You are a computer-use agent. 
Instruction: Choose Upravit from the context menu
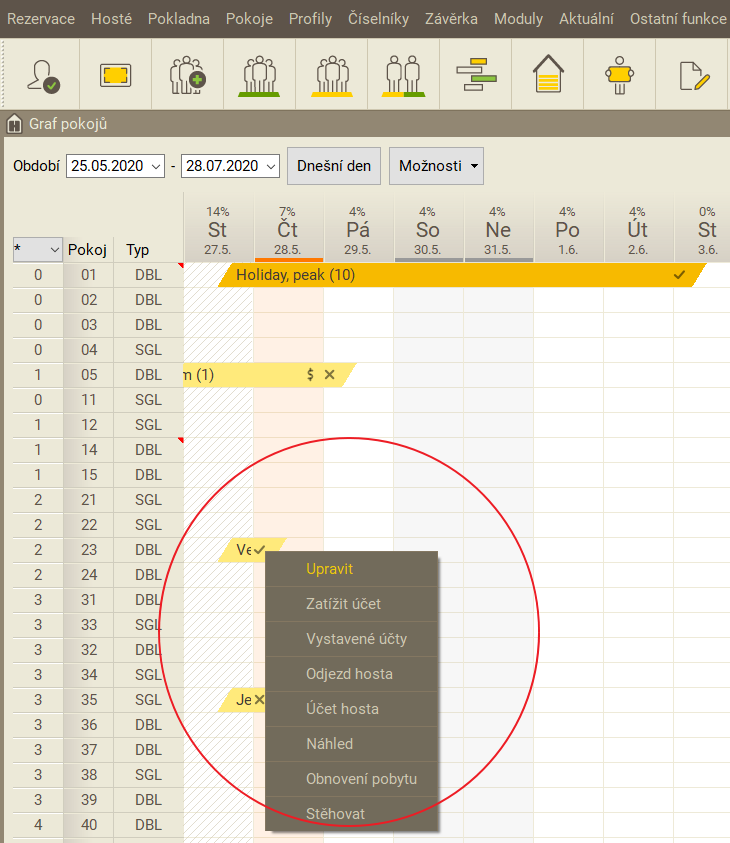[x=329, y=569]
